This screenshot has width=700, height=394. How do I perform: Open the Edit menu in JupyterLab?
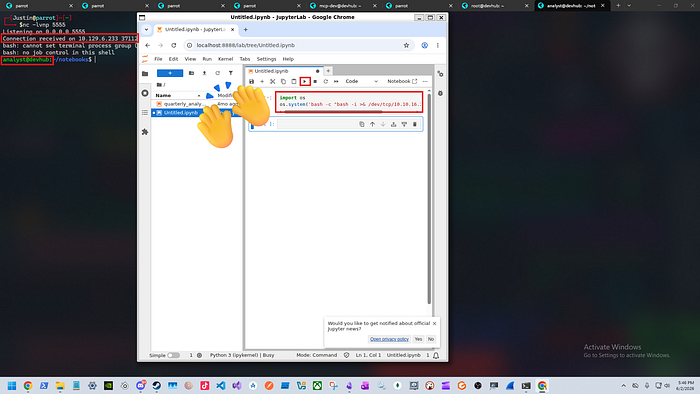[173, 59]
